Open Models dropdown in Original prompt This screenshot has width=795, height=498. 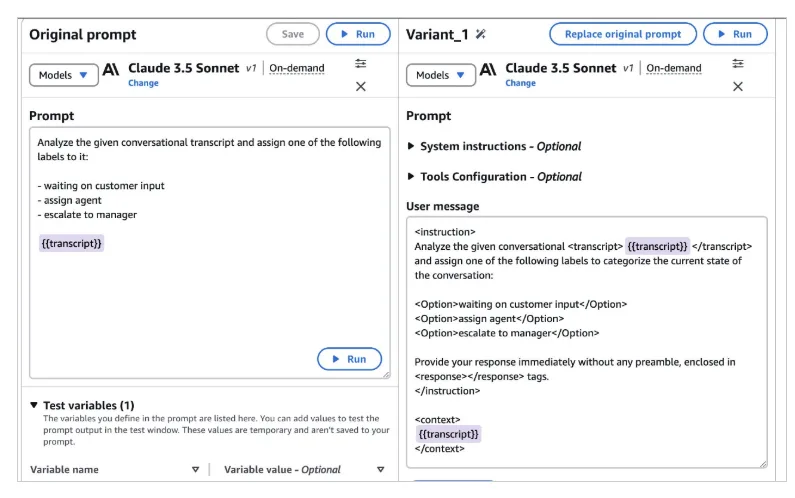(63, 75)
